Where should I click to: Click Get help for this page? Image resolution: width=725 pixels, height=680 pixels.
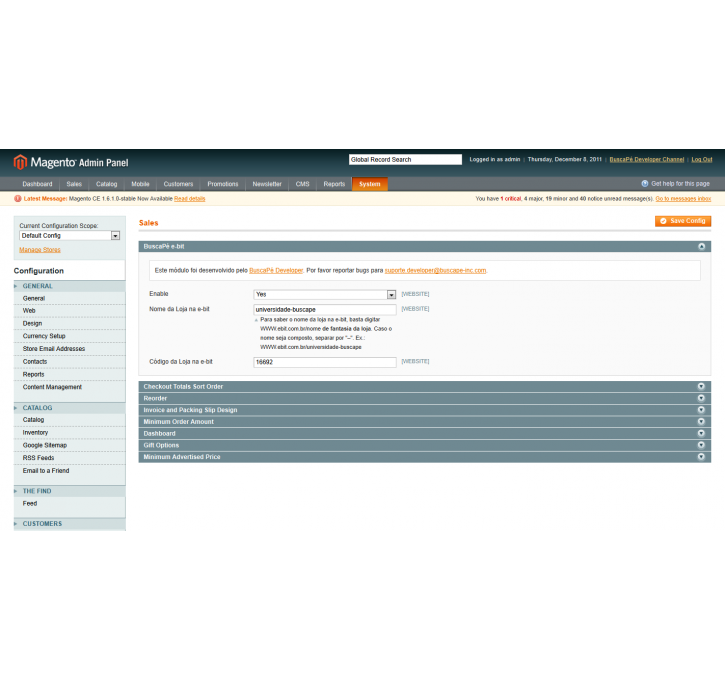click(680, 184)
